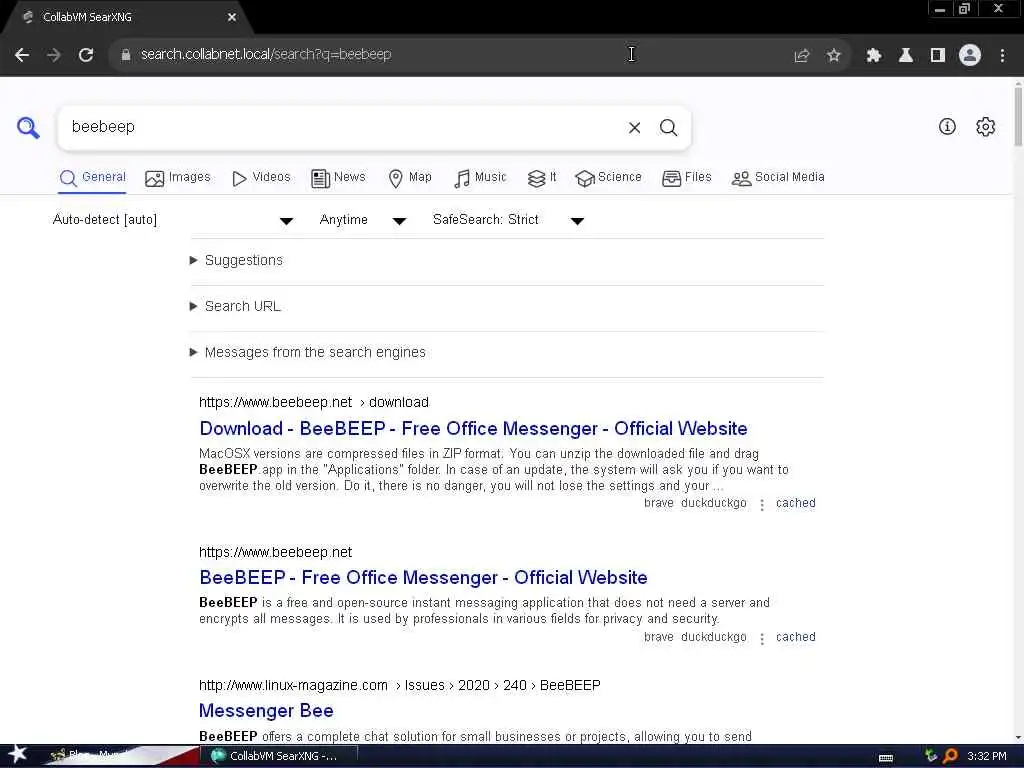Image resolution: width=1024 pixels, height=768 pixels.
Task: Open the preferences gear icon
Action: [985, 127]
